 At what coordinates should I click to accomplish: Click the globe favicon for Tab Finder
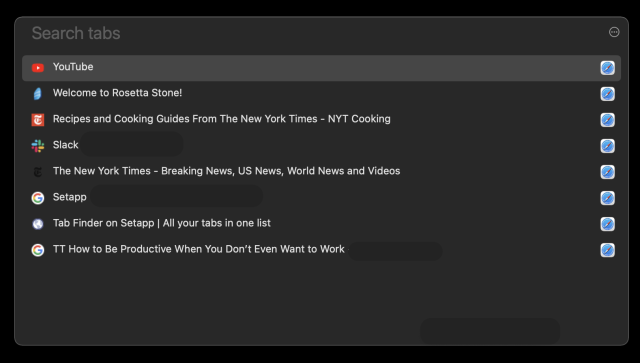(38, 224)
